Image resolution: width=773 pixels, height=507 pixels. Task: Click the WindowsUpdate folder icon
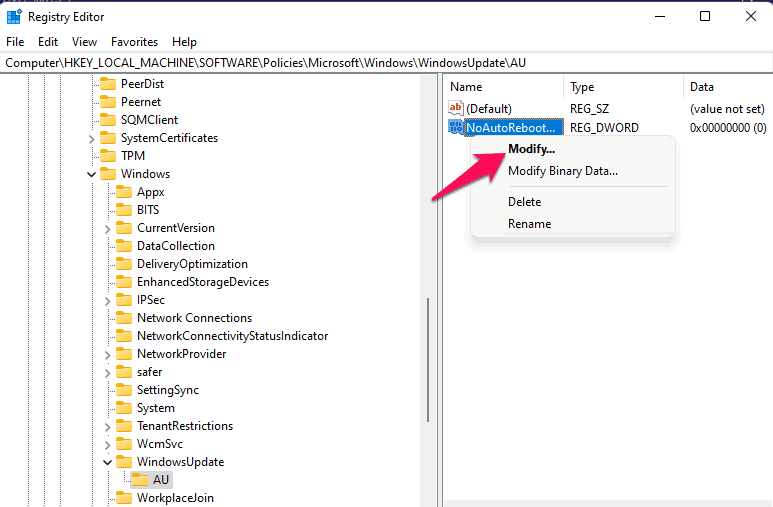pyautogui.click(x=124, y=462)
